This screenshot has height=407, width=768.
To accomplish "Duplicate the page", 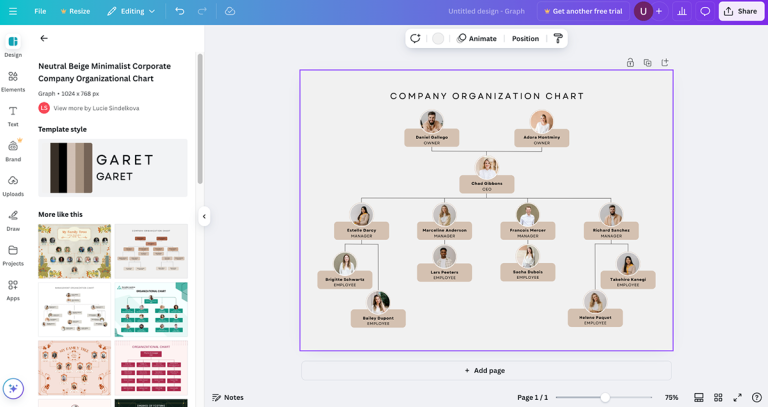I will (x=648, y=63).
